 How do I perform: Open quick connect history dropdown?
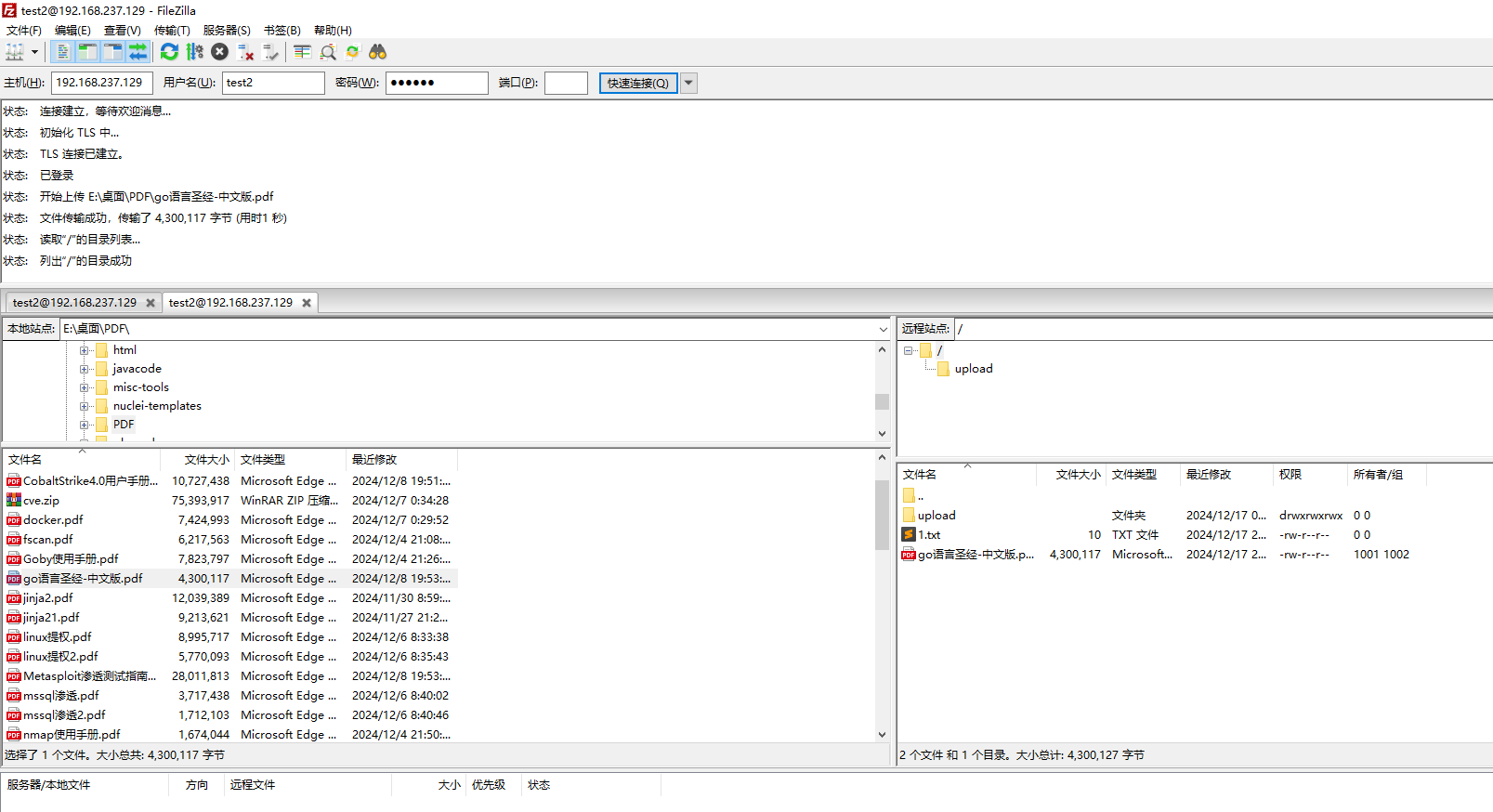click(688, 83)
